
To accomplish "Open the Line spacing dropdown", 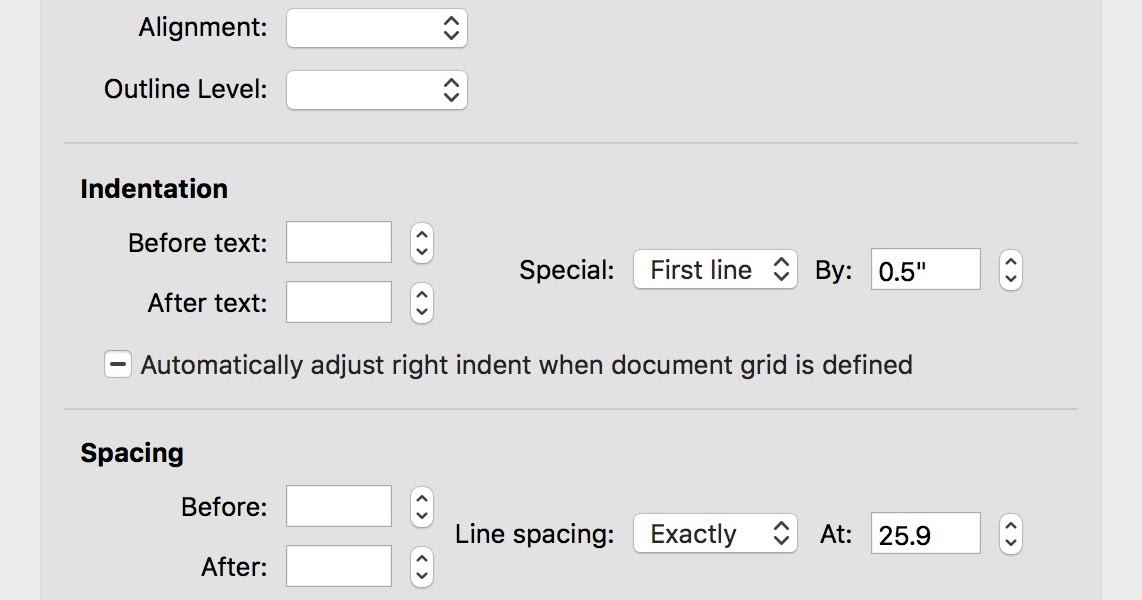I will click(x=714, y=534).
